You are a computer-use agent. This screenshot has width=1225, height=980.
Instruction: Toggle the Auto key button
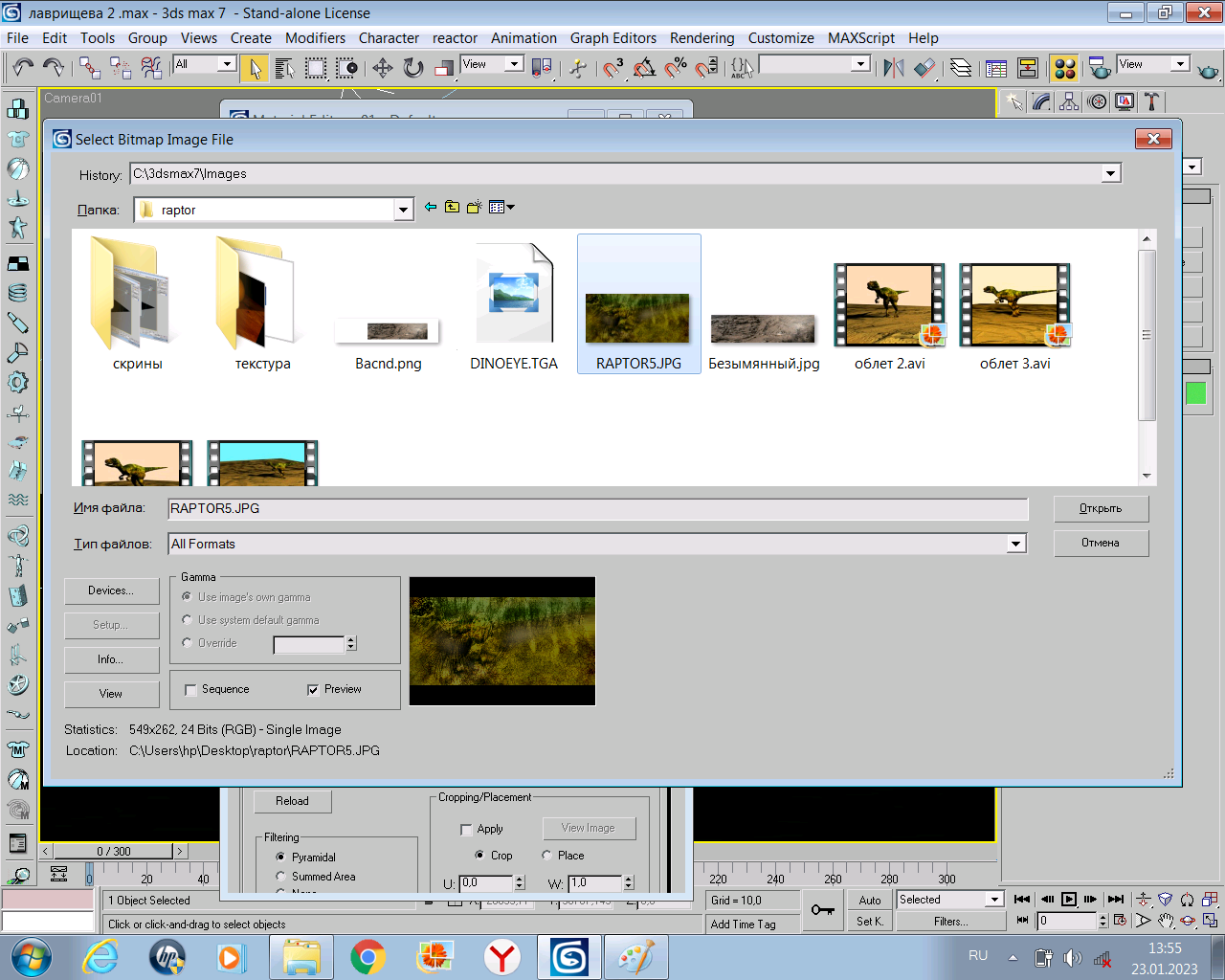pyautogui.click(x=870, y=901)
